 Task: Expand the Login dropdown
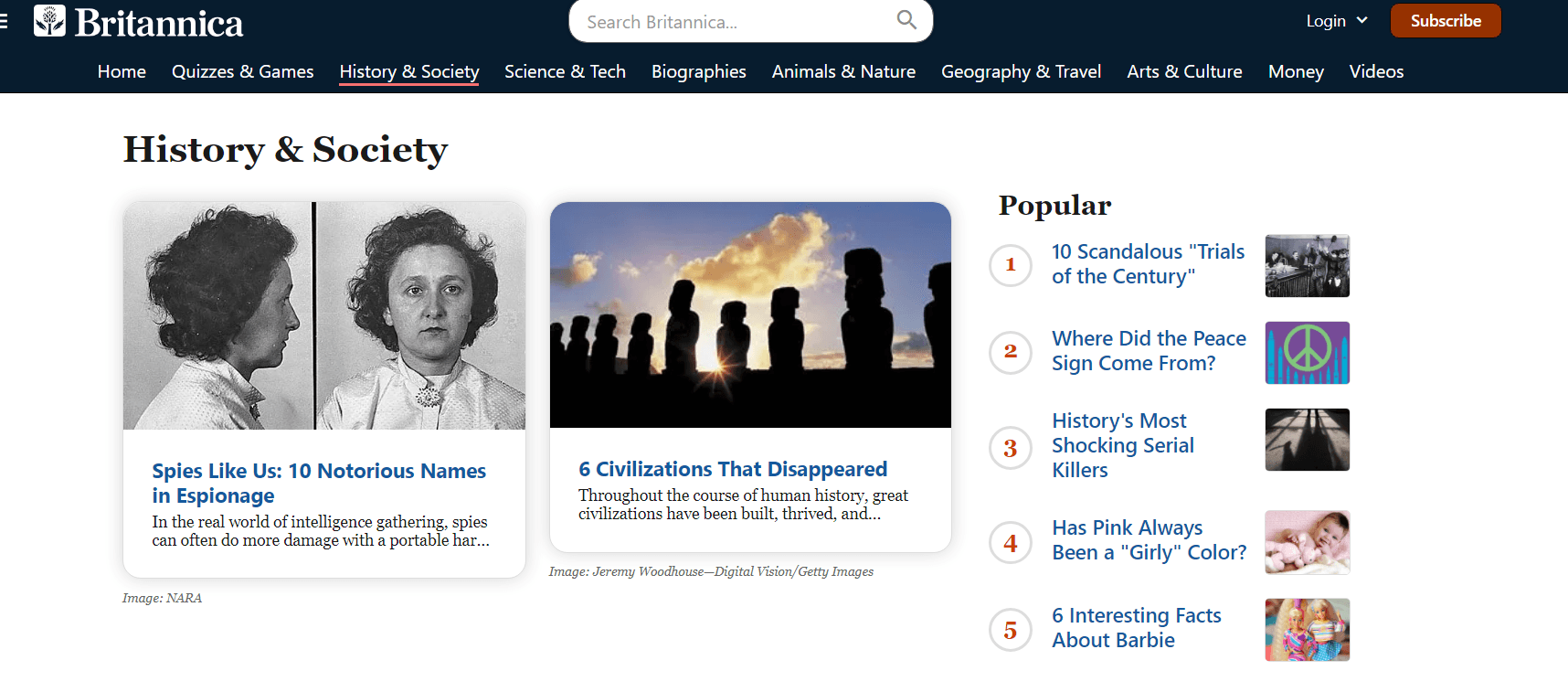coord(1336,21)
